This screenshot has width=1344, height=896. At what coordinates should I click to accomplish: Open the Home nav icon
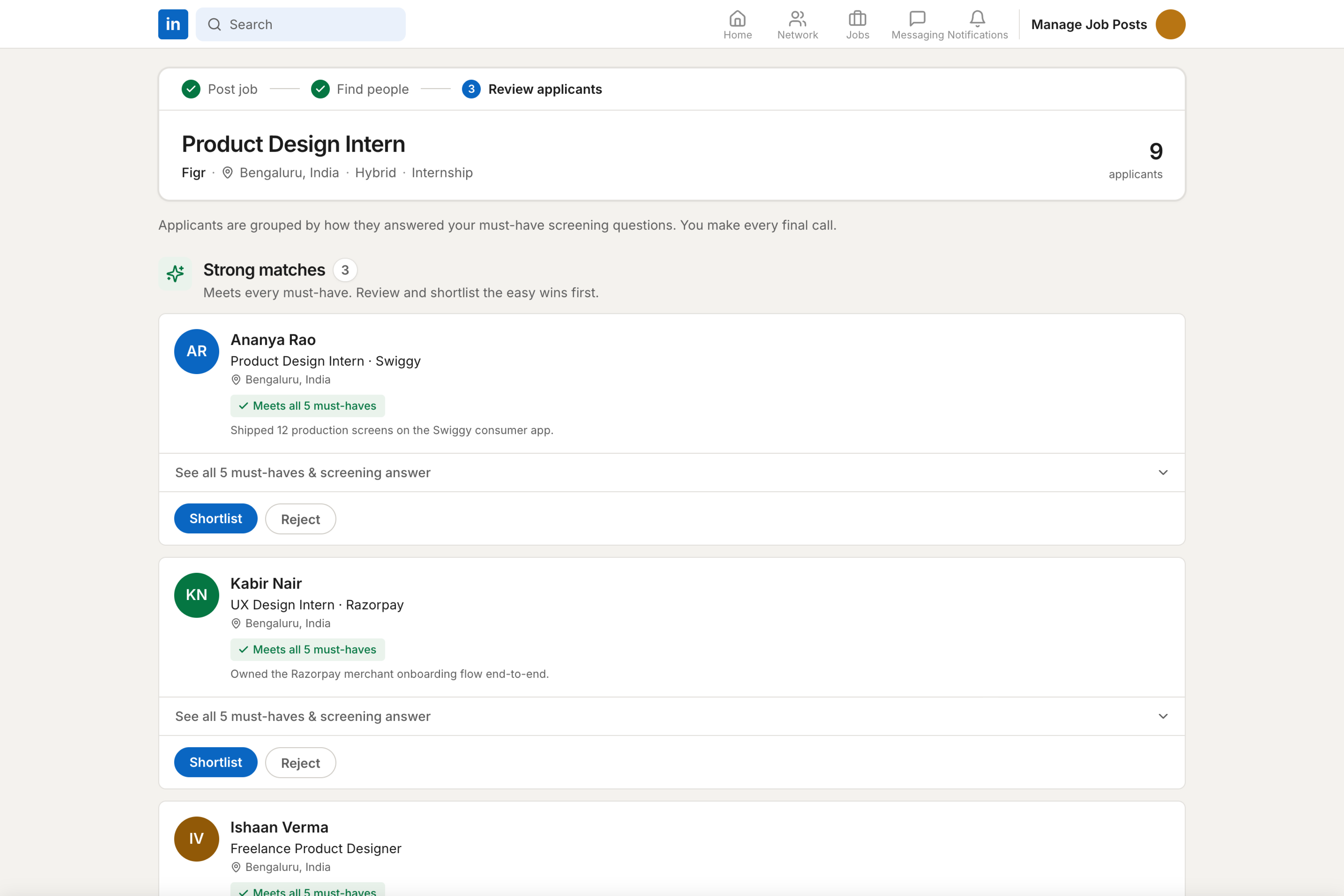738,19
